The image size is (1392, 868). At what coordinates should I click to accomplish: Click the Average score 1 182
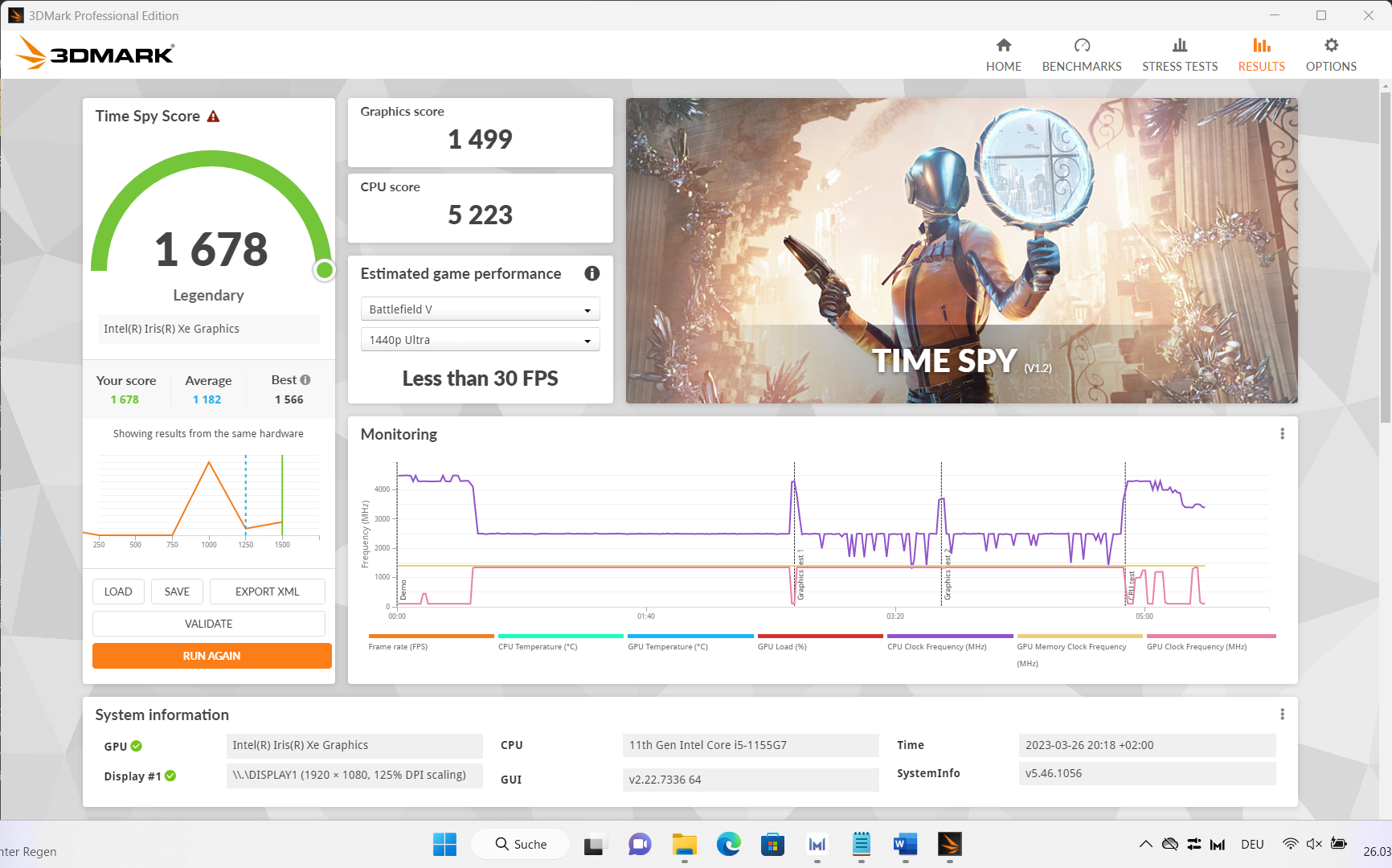(207, 399)
